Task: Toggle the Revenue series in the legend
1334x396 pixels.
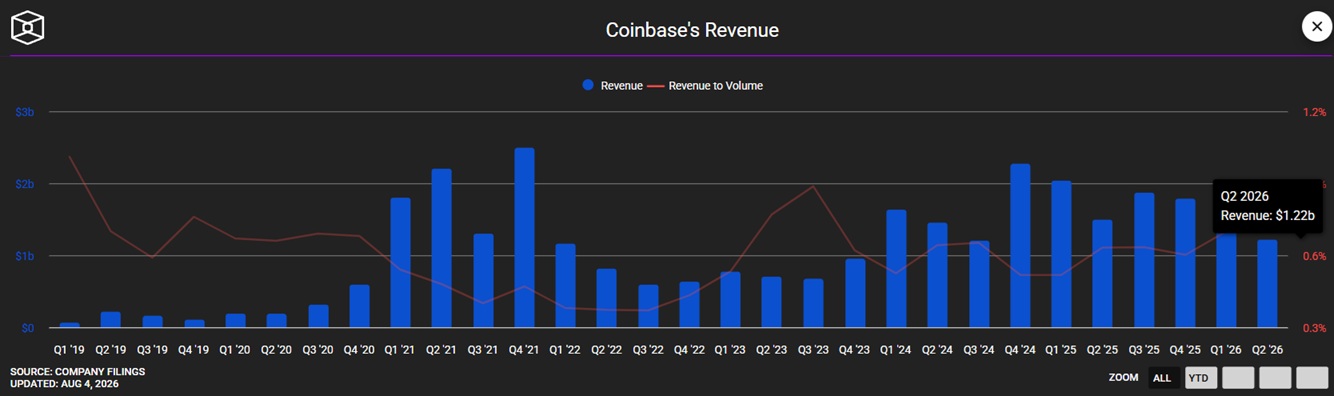Action: click(613, 86)
